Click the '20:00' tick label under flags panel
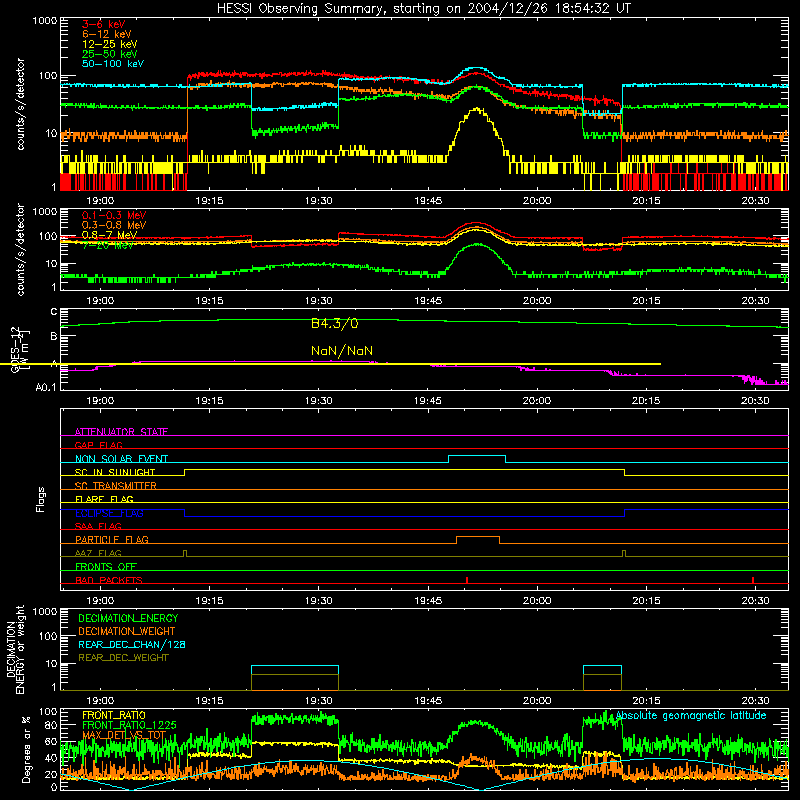The height and width of the screenshot is (800, 800). (537, 601)
